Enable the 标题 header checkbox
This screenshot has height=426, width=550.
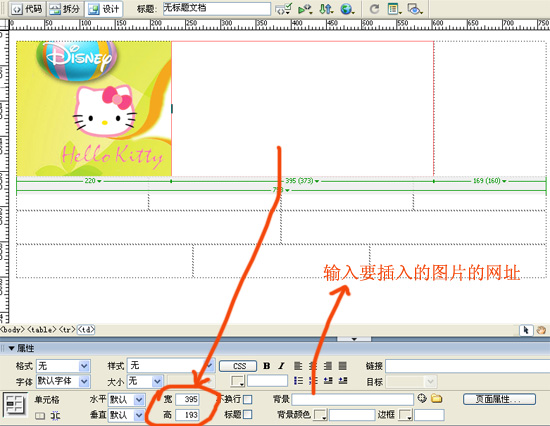(248, 415)
